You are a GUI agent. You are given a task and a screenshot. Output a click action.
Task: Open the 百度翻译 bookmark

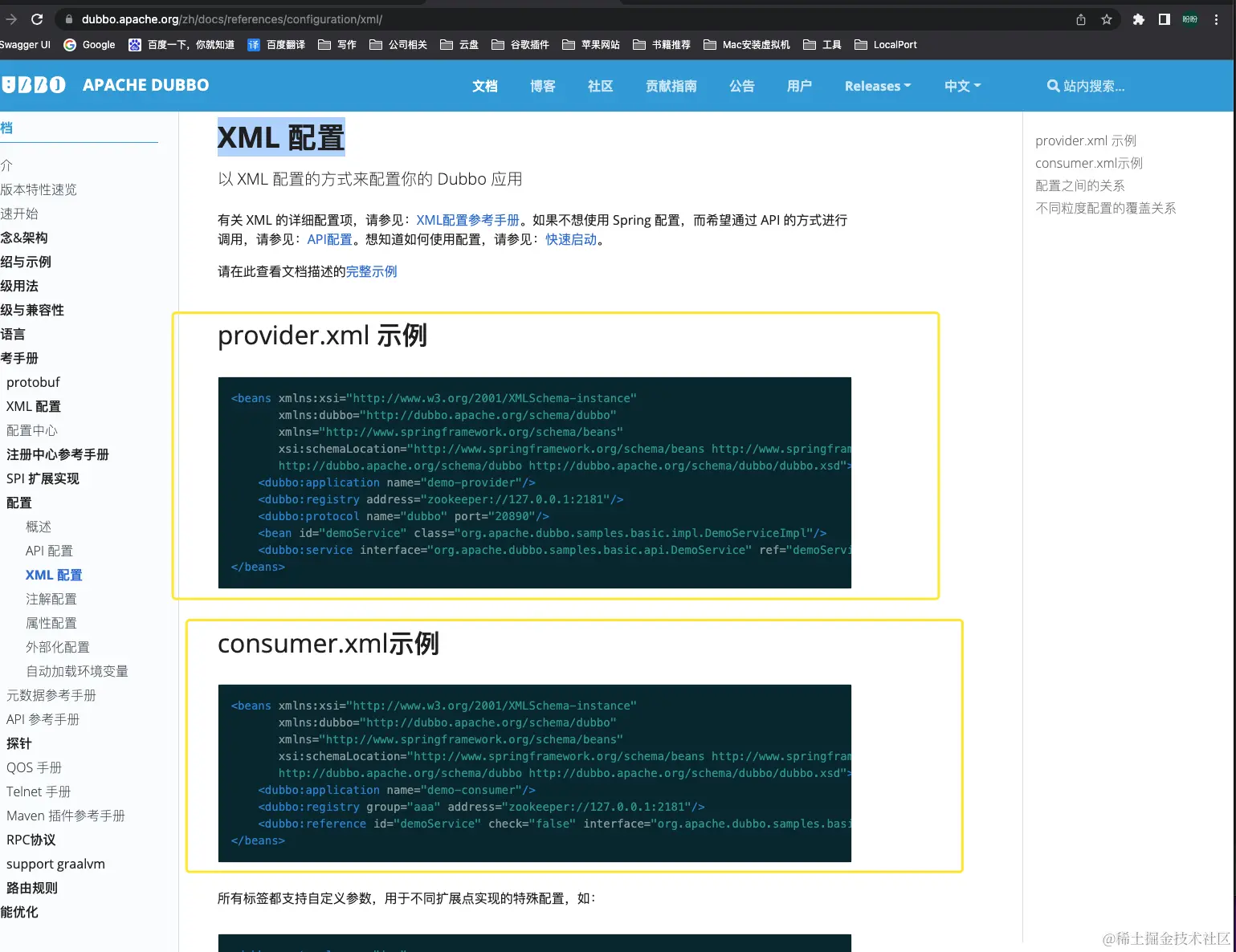276,45
